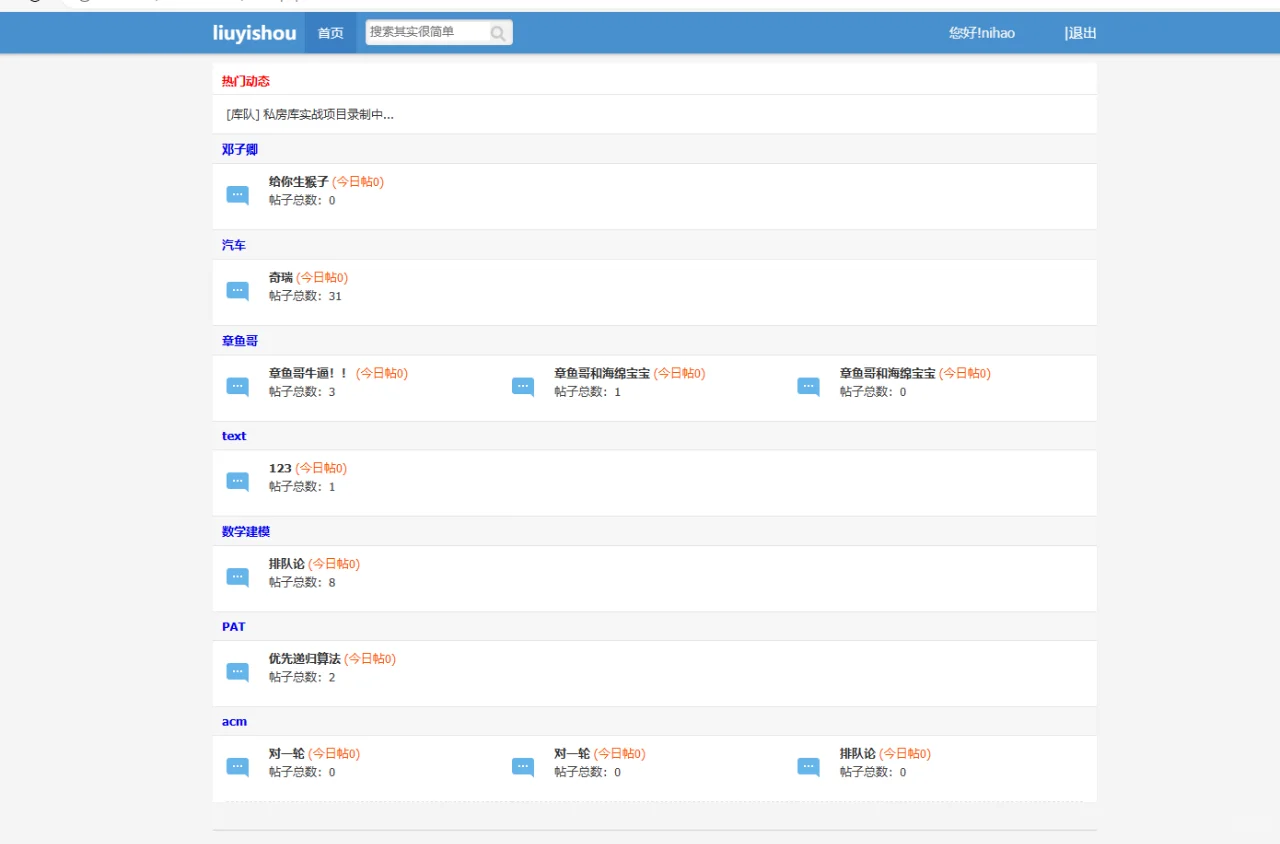
Task: Log out with the 退出 link
Action: [1081, 33]
